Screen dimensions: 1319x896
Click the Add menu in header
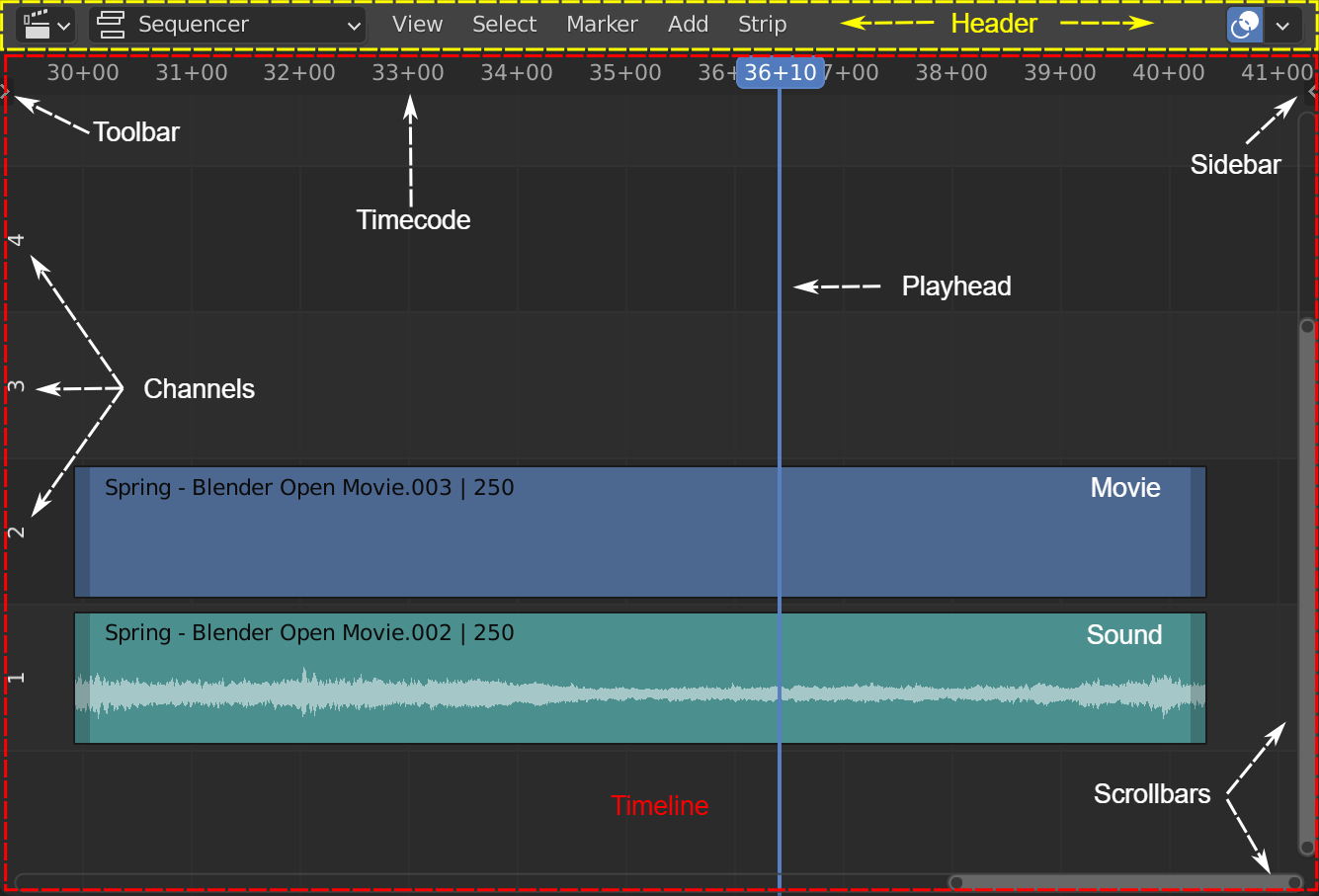[688, 25]
